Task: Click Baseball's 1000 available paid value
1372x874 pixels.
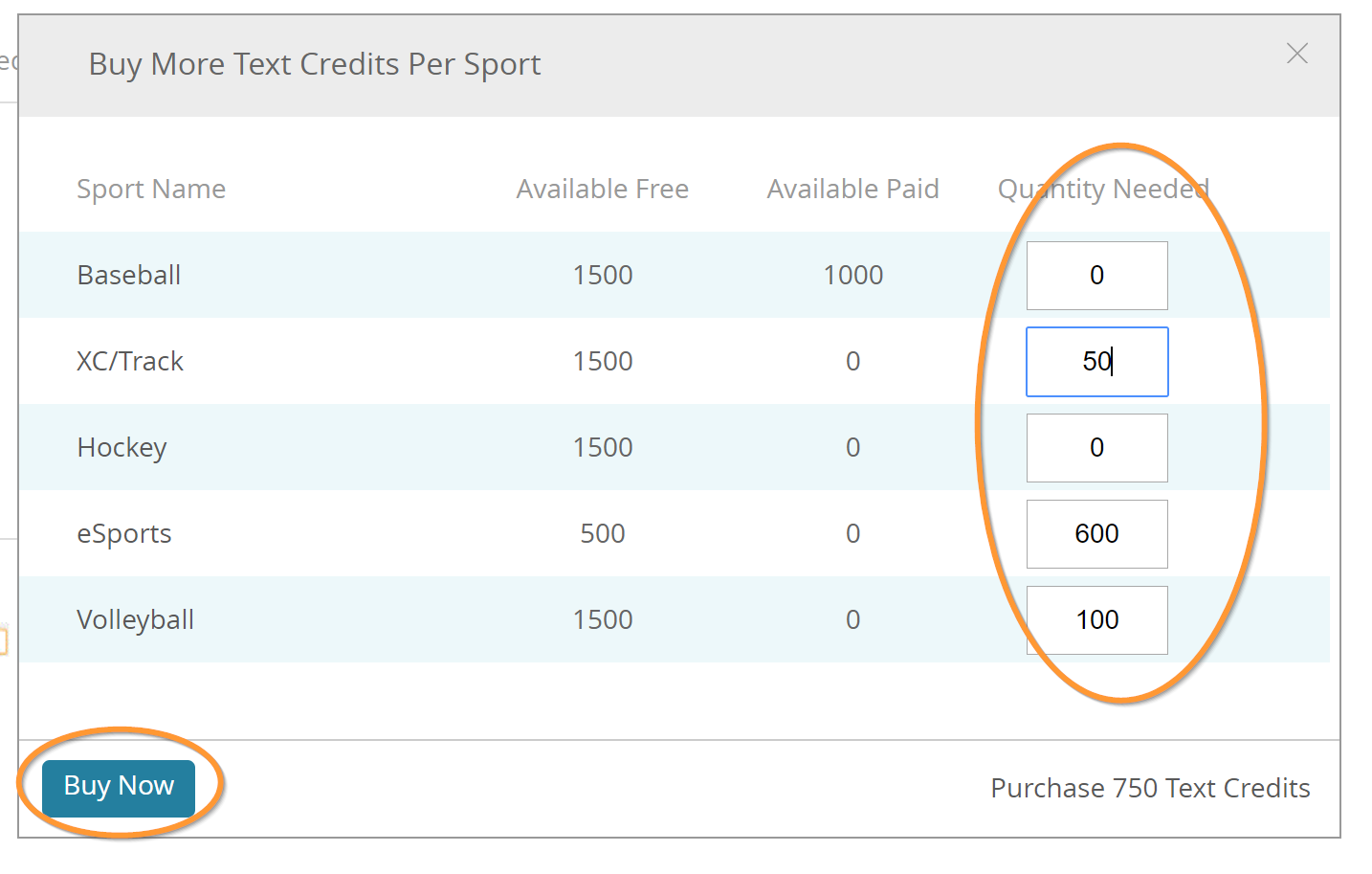Action: pos(853,276)
